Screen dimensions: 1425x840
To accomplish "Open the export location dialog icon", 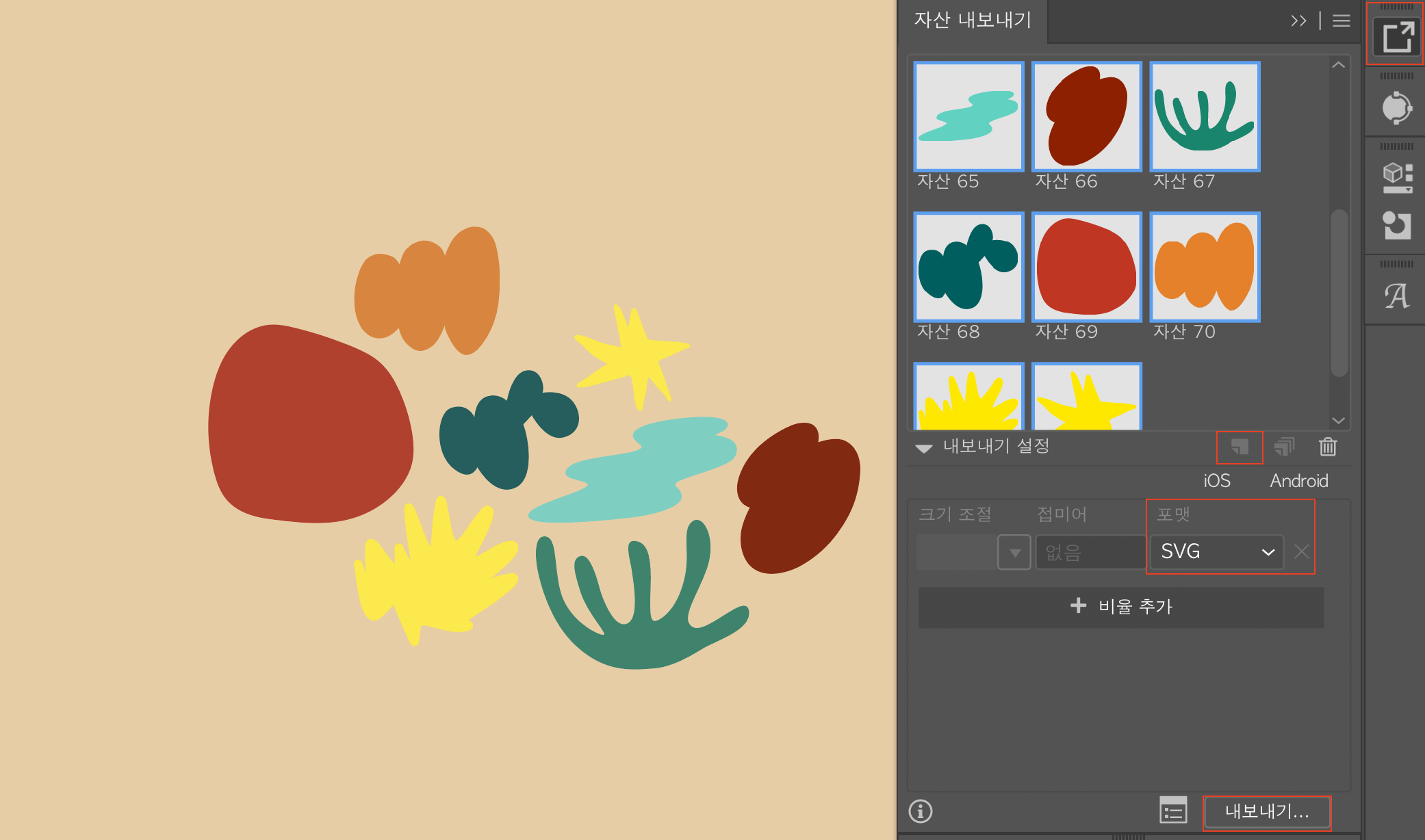I will click(x=1173, y=811).
